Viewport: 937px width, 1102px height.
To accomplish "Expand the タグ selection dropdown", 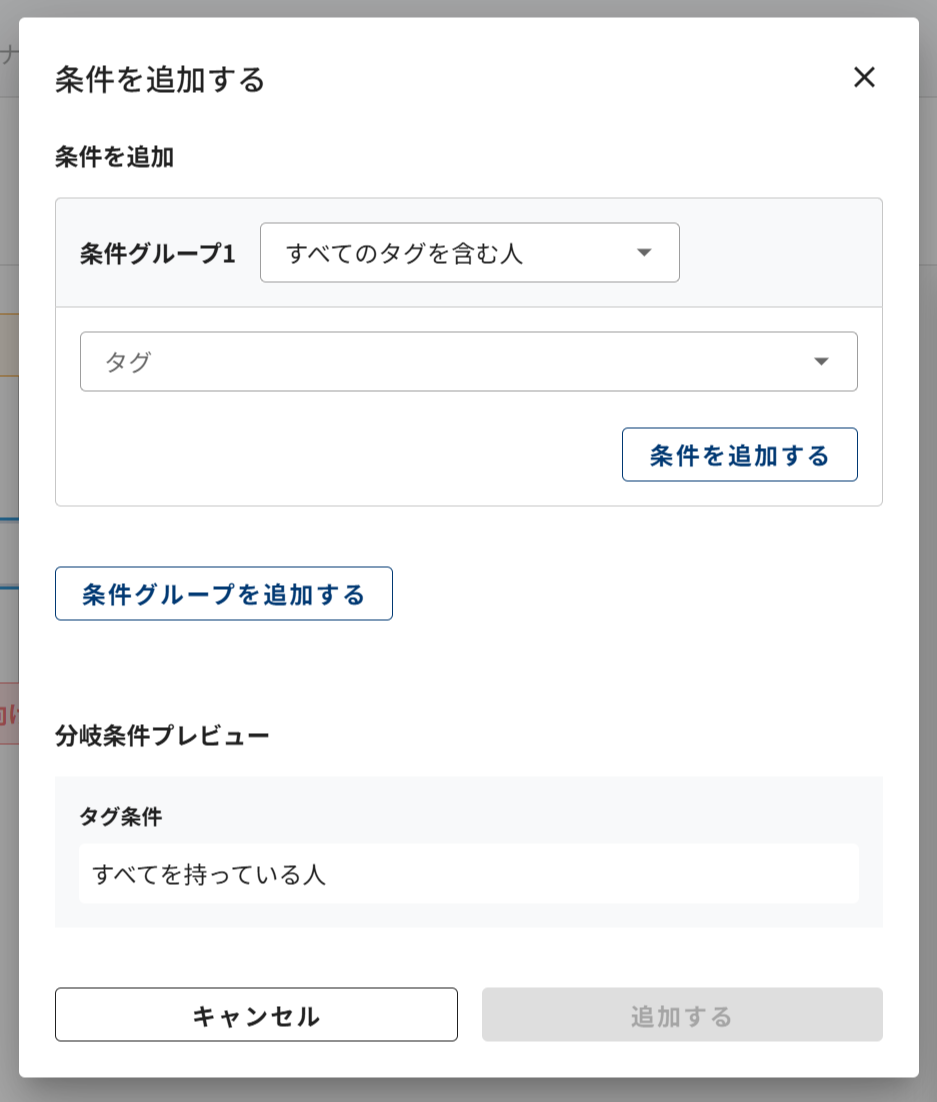I will point(468,362).
